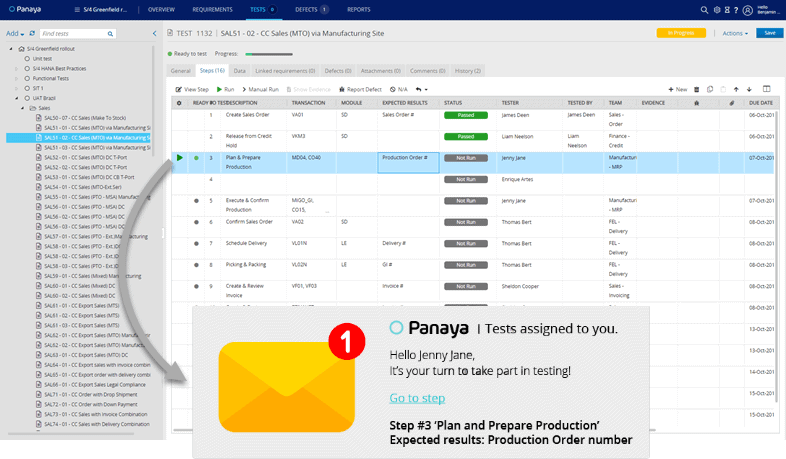Click Manual Run in the steps toolbar
Screen dimensions: 786x459
coord(260,89)
